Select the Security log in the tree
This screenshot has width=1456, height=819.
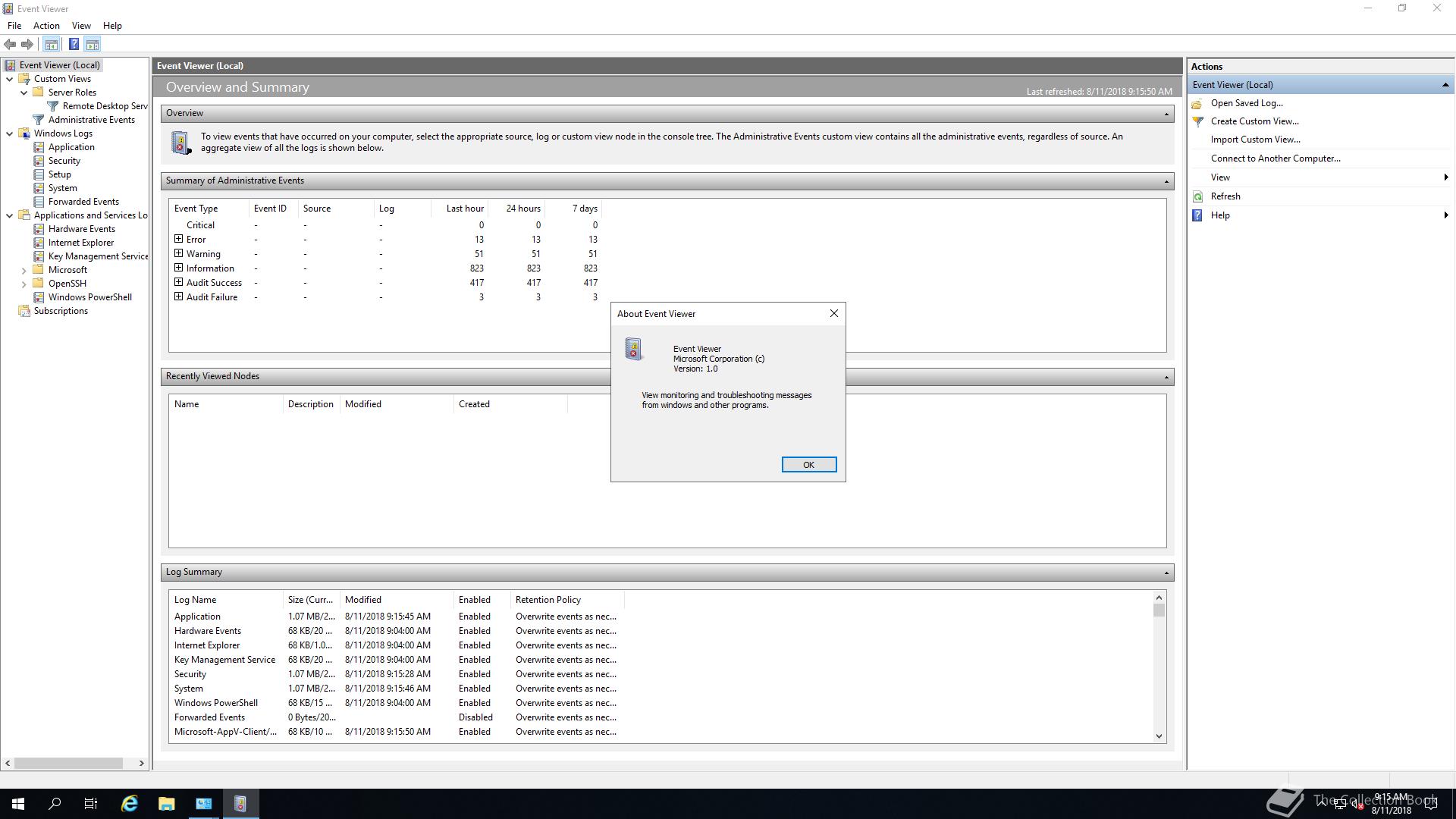(x=64, y=161)
